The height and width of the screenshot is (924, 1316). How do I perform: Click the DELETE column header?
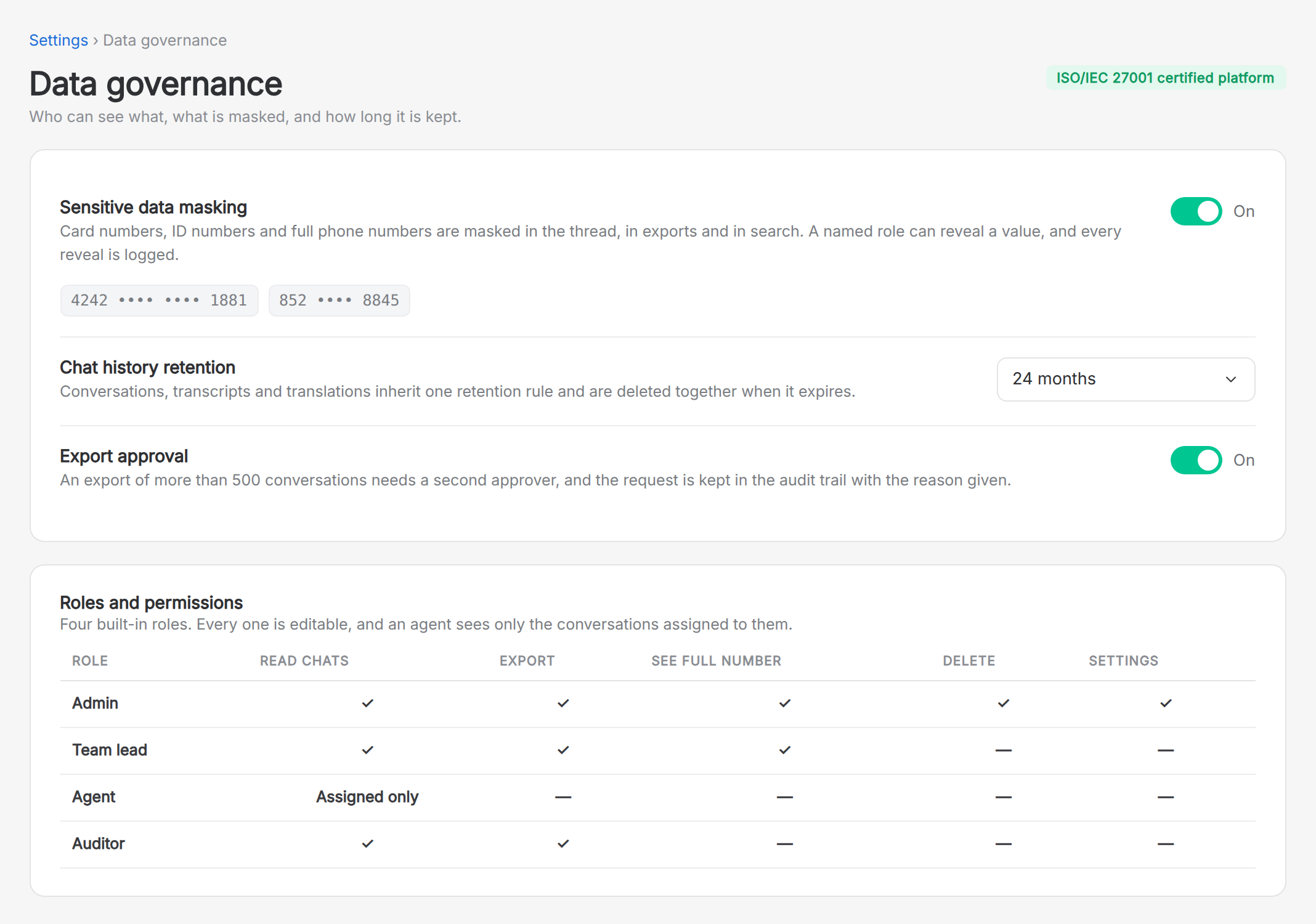(x=969, y=661)
